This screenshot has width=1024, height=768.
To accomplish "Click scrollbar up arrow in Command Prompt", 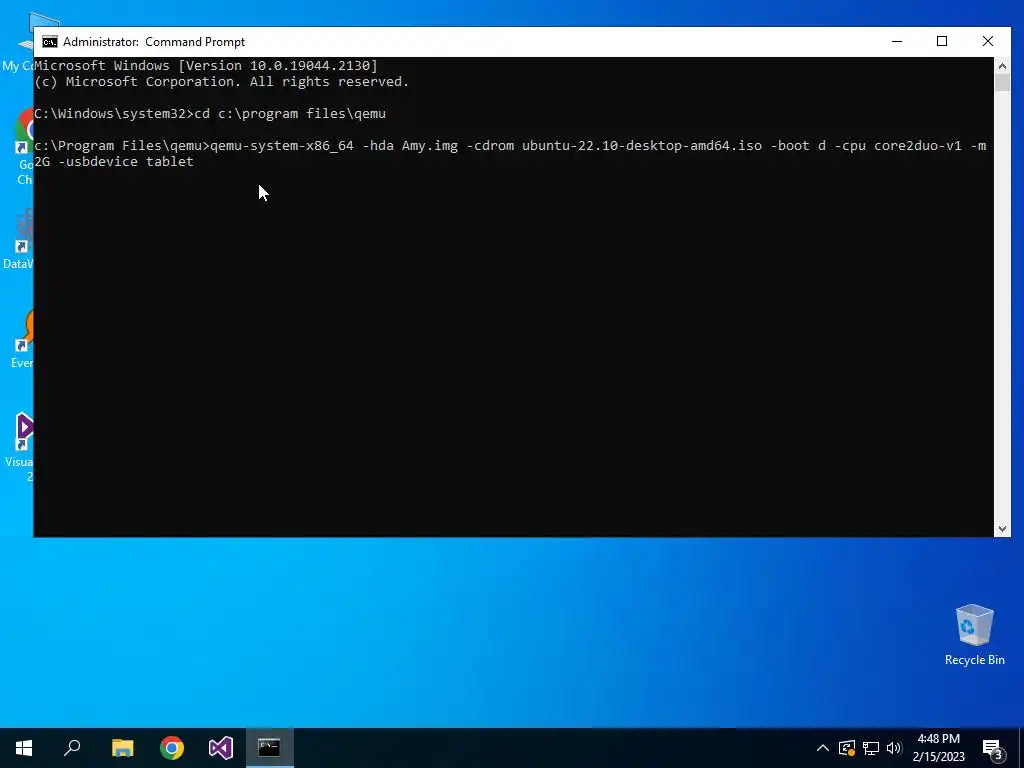I will (x=1002, y=65).
